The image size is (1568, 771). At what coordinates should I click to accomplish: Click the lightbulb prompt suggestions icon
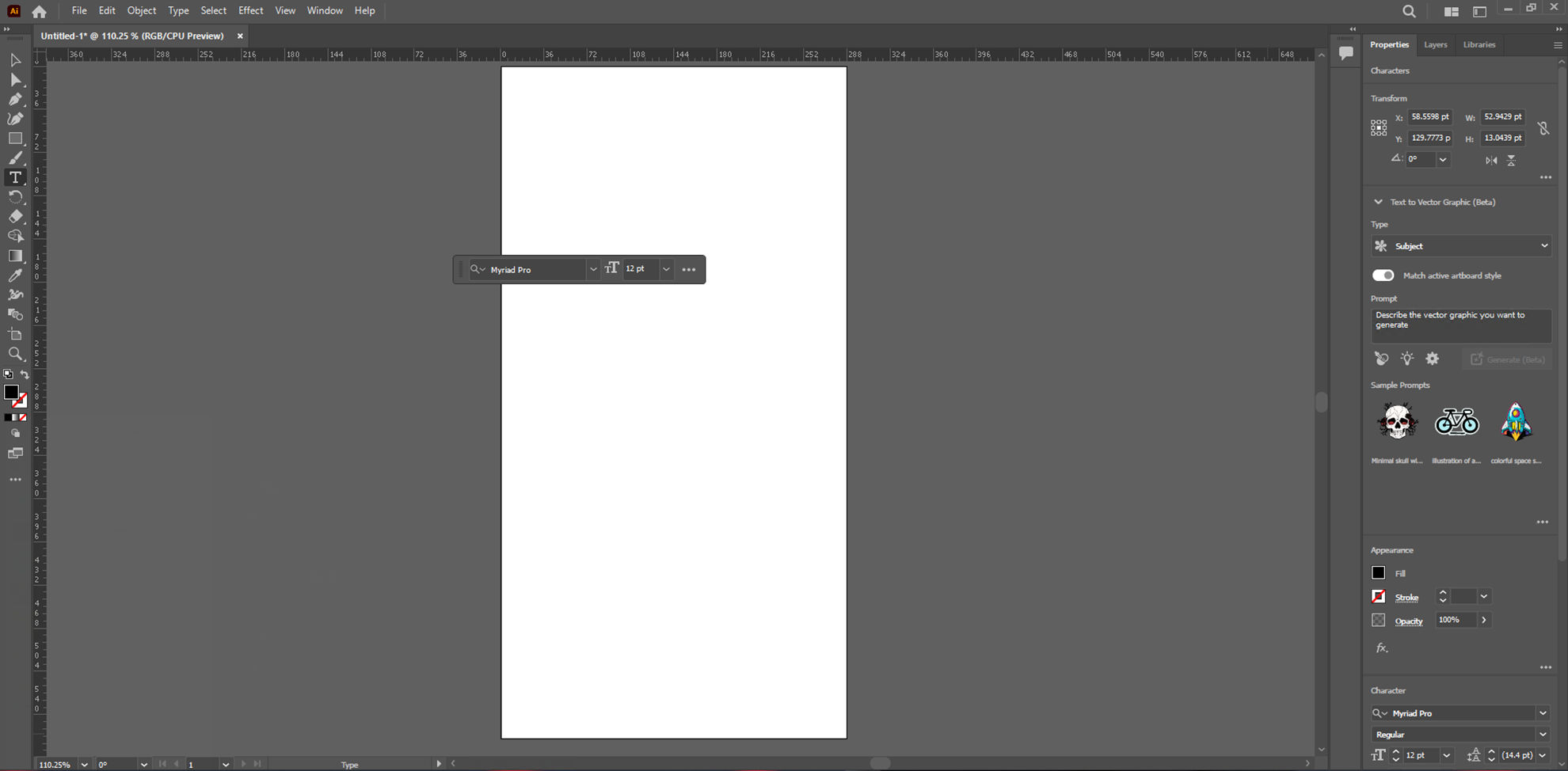coord(1406,359)
